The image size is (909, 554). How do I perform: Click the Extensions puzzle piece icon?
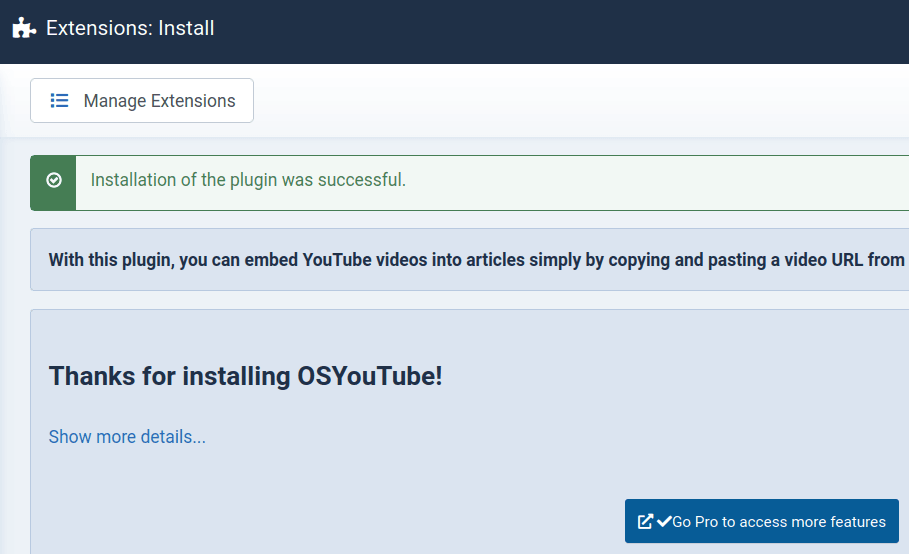tap(24, 28)
